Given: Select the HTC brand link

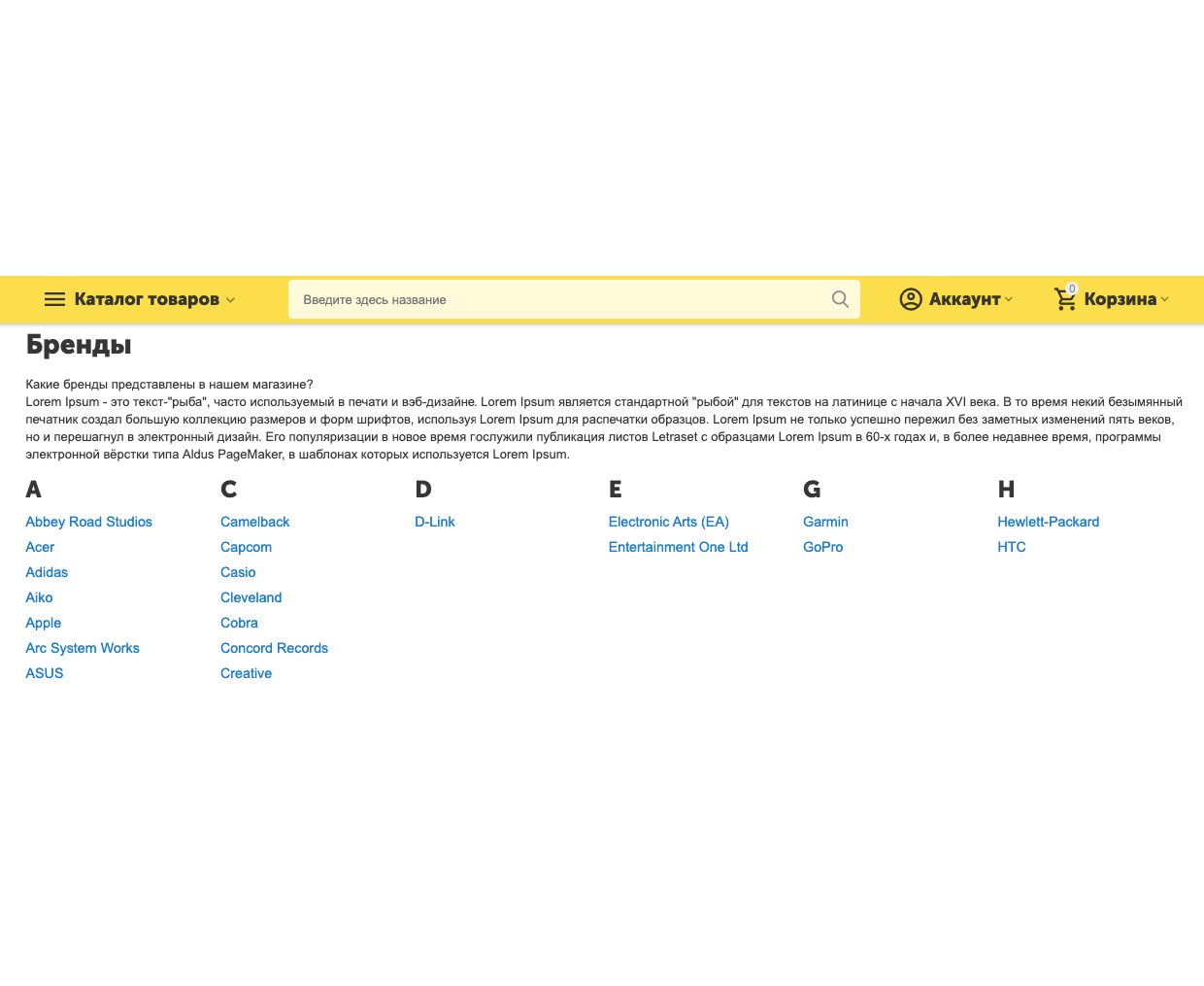Looking at the screenshot, I should (x=1011, y=547).
